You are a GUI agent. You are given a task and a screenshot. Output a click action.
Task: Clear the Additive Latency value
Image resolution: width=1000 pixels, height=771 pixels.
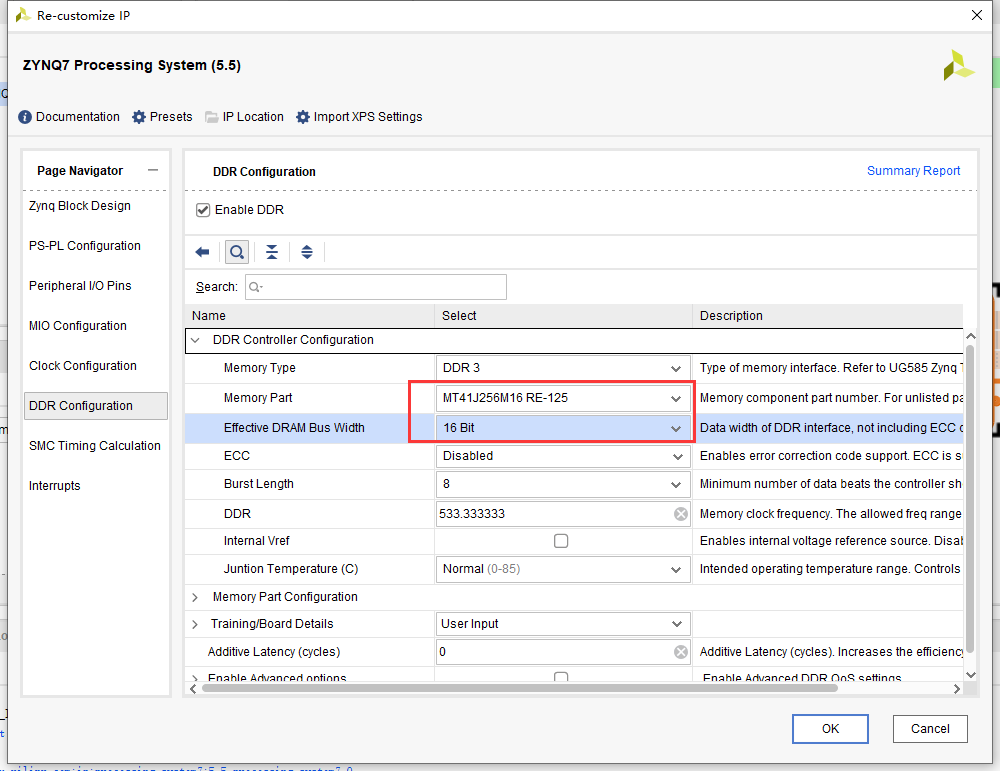(680, 652)
